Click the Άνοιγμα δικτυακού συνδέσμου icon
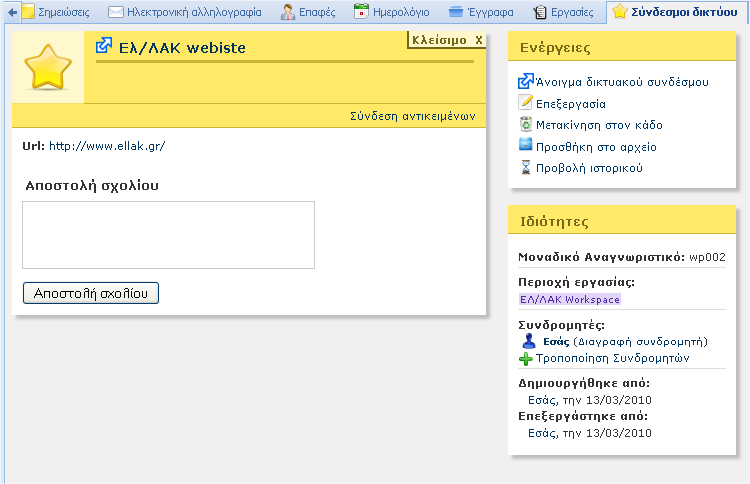Image resolution: width=750 pixels, height=484 pixels. coord(526,81)
